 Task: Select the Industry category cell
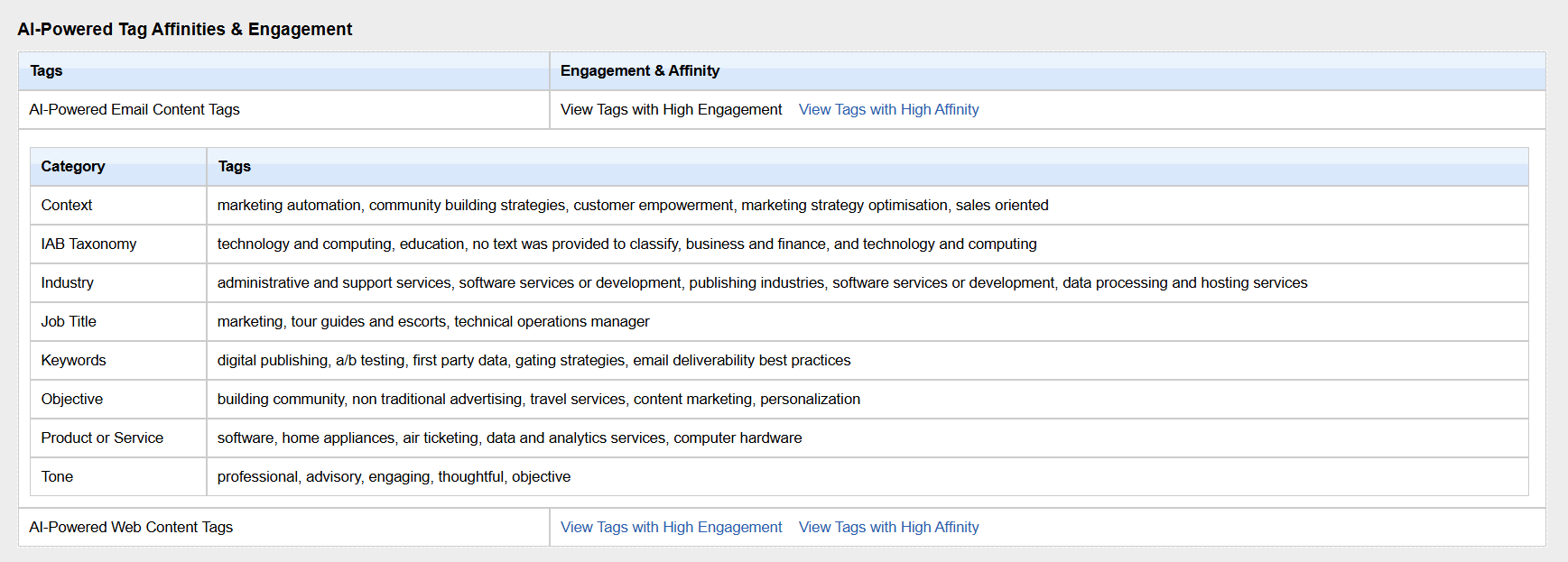[x=67, y=282]
